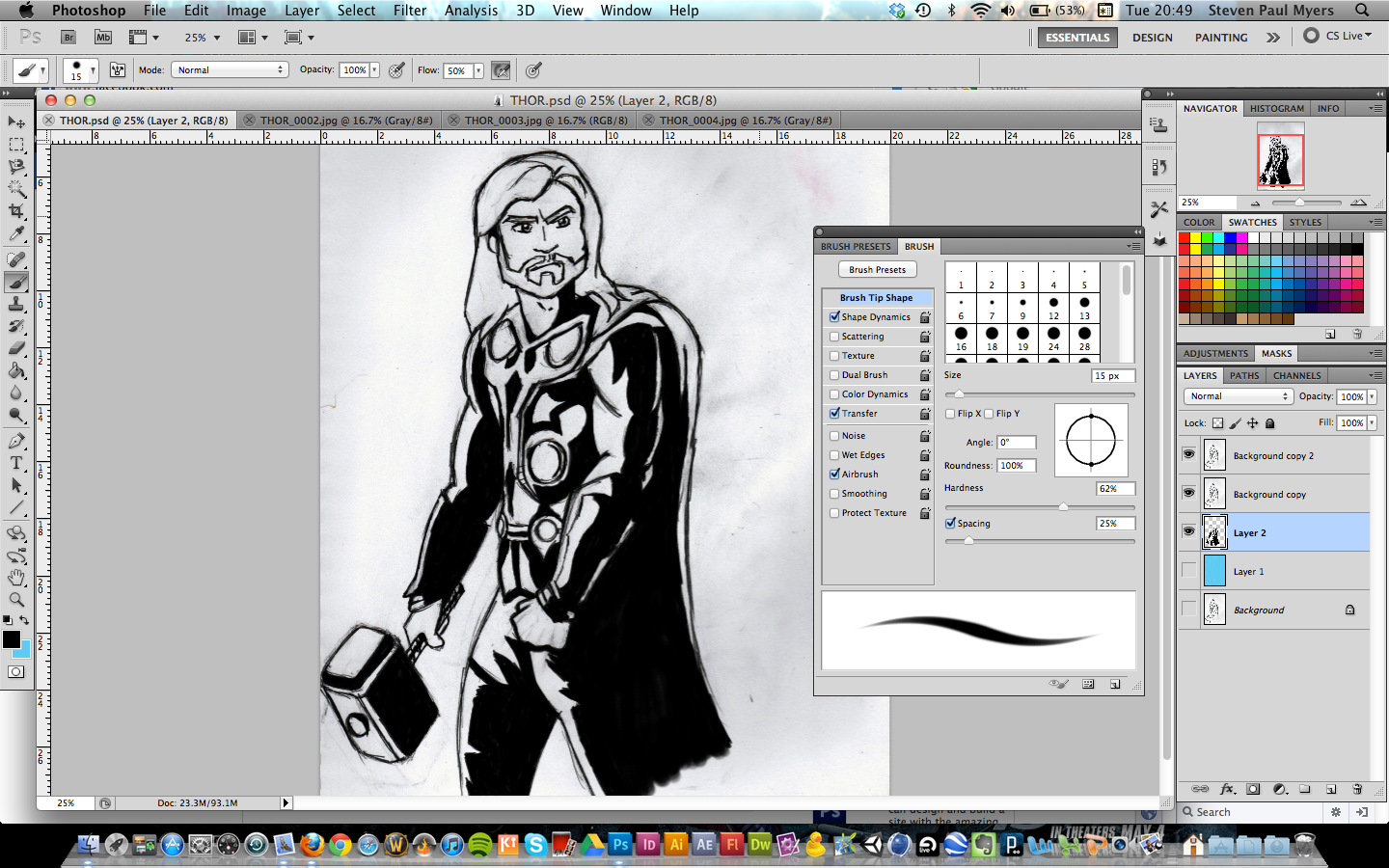The height and width of the screenshot is (868, 1389).
Task: Toggle Shape Dynamics checkbox
Action: tap(834, 316)
